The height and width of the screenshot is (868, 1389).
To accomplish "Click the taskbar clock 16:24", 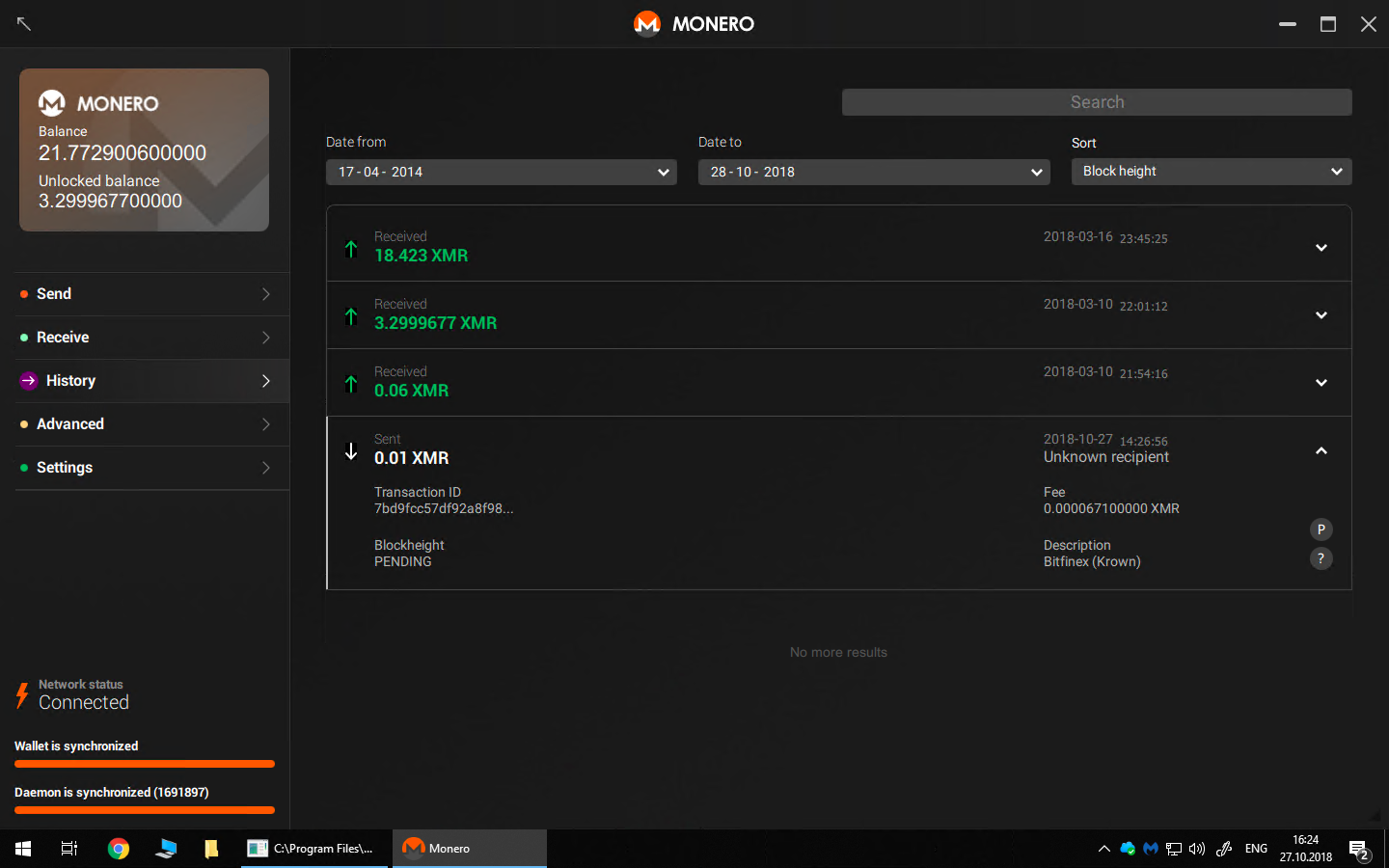I will 1306,849.
